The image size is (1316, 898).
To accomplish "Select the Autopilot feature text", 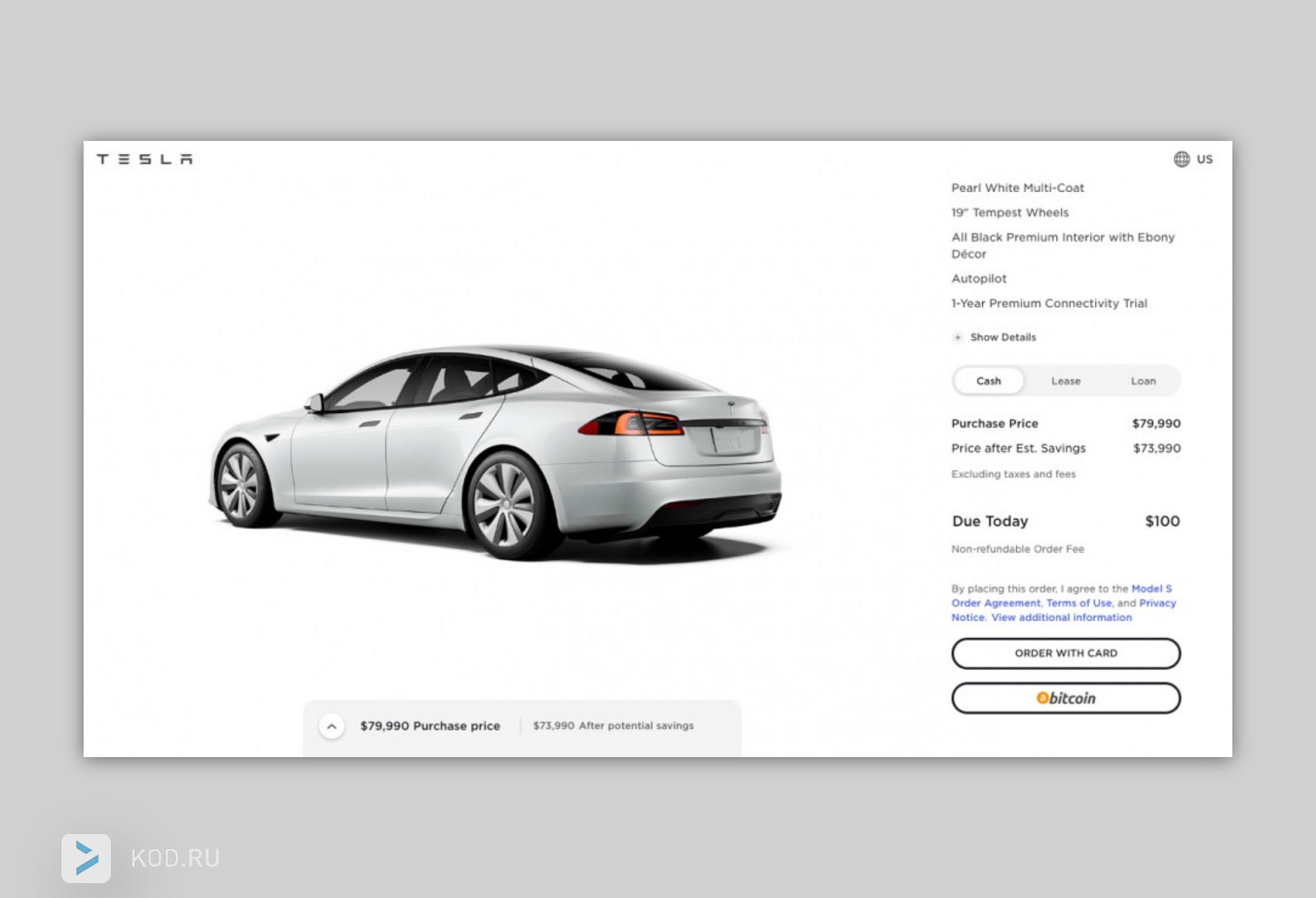I will tap(979, 279).
